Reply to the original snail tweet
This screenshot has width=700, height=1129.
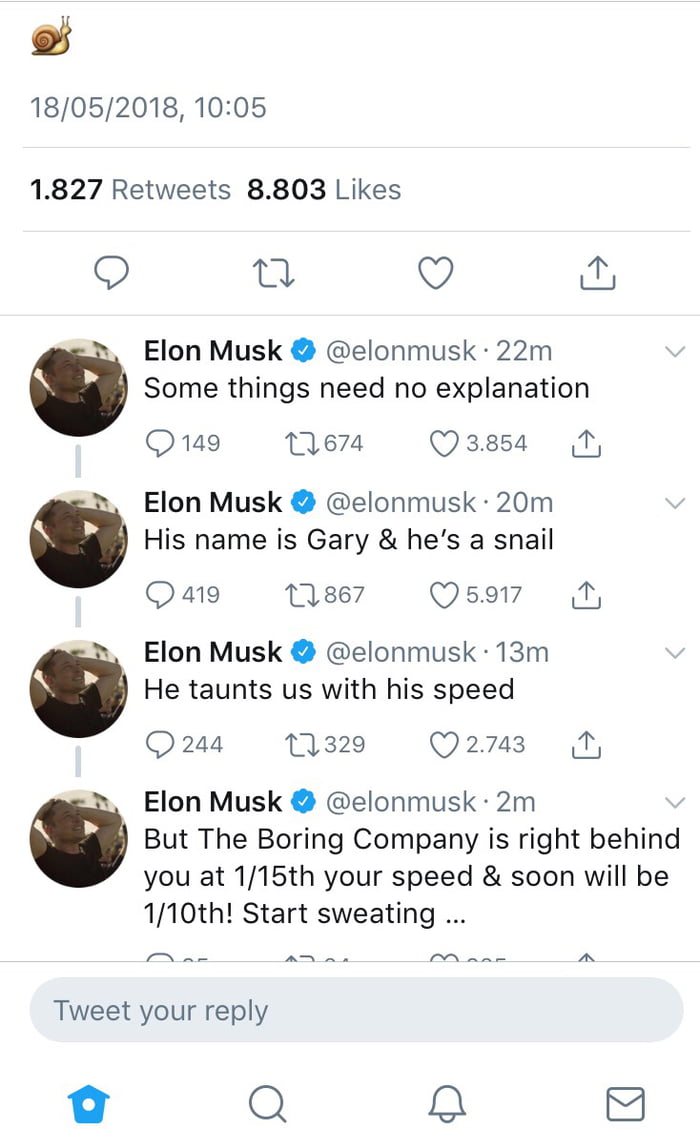pyautogui.click(x=112, y=272)
